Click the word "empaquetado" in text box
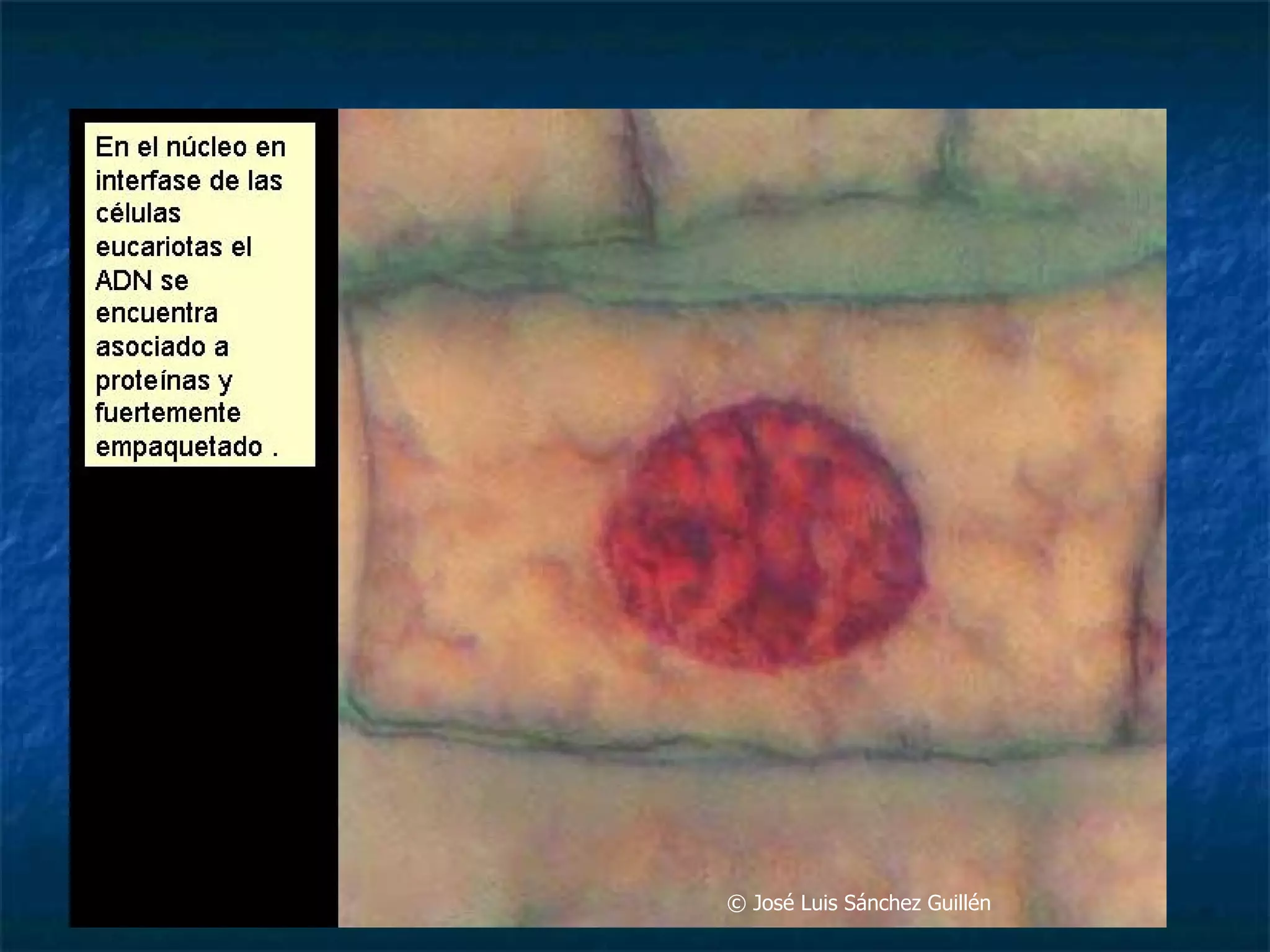 coord(179,447)
